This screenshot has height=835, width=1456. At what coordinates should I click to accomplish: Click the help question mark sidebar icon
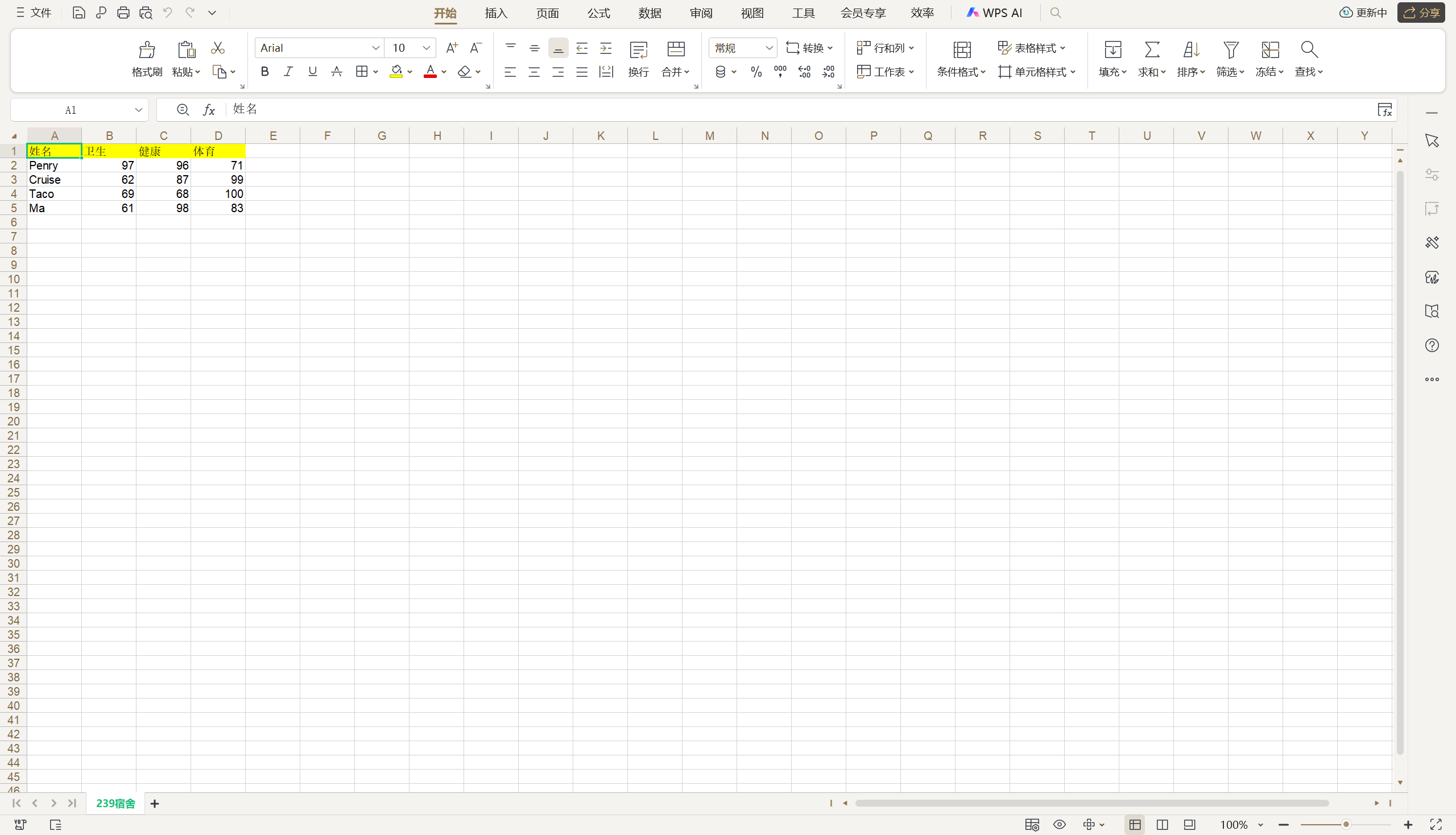coord(1432,345)
